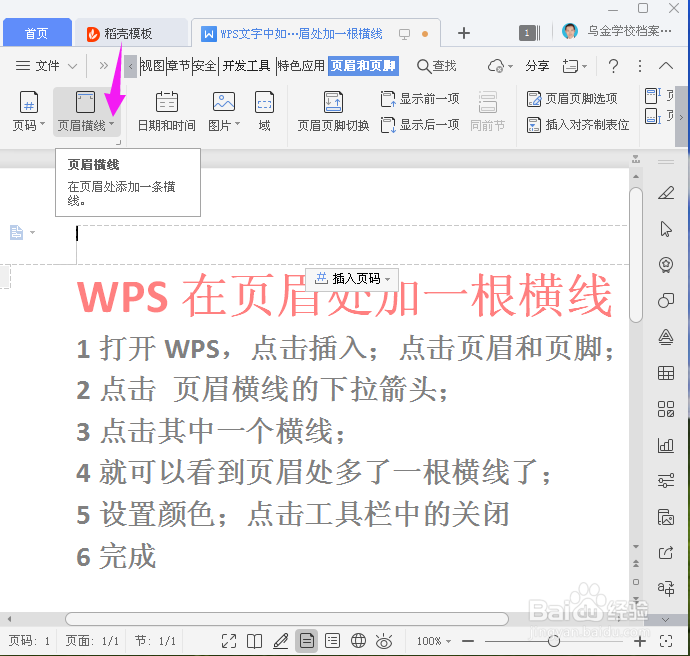Switch to web layout globe view
Viewport: 690px width, 656px height.
click(358, 641)
